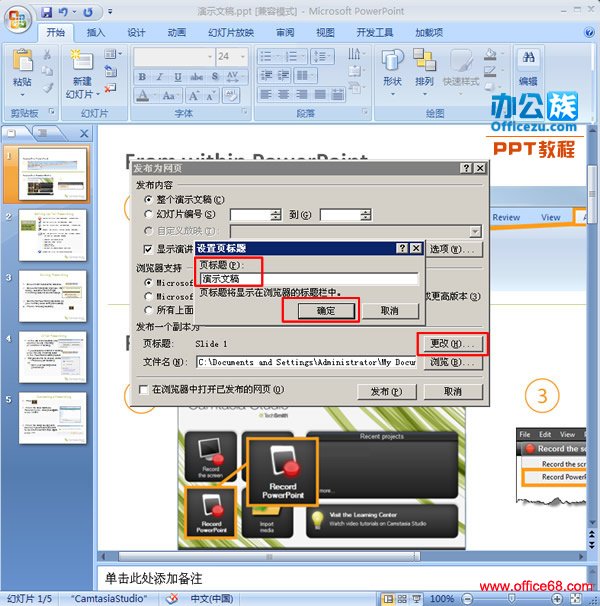
Task: Increase font size with large A
Action: pyautogui.click(x=194, y=95)
